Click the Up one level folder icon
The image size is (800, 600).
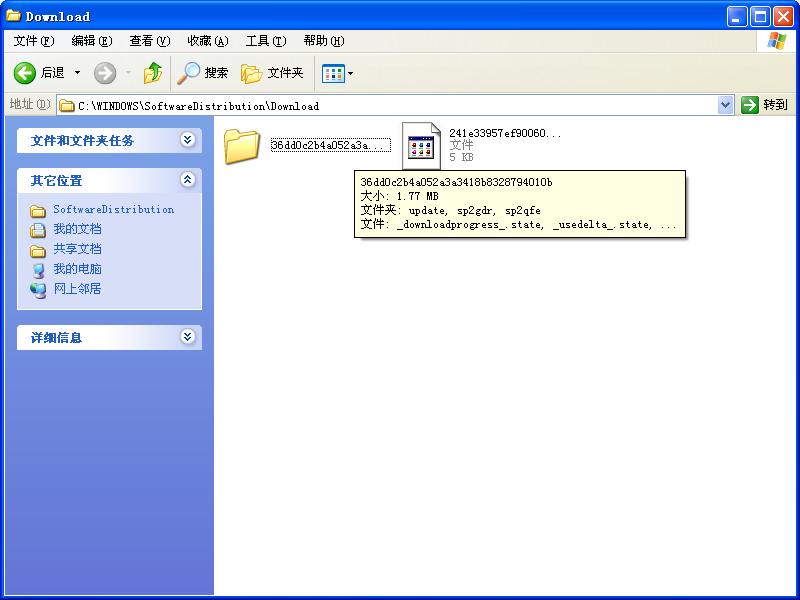tap(153, 73)
